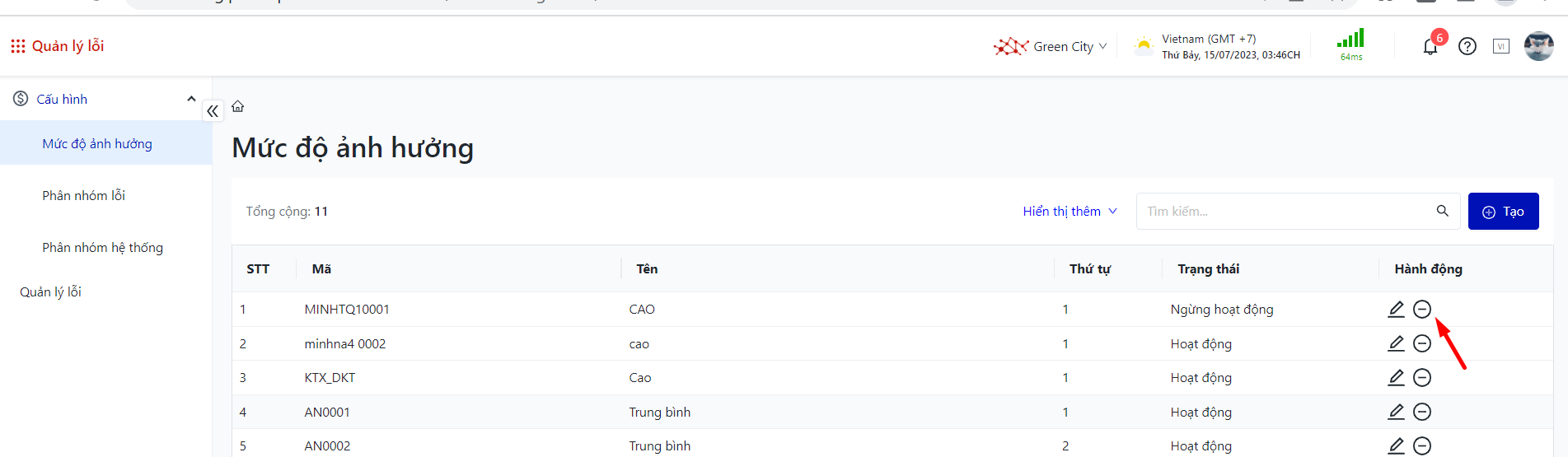
Task: Open the user avatar profile
Action: 1538,46
